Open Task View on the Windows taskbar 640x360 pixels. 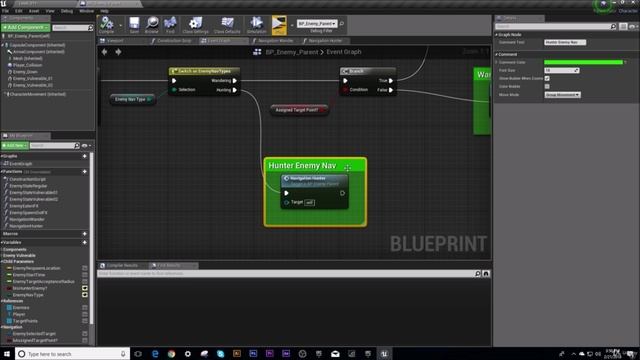[138, 354]
